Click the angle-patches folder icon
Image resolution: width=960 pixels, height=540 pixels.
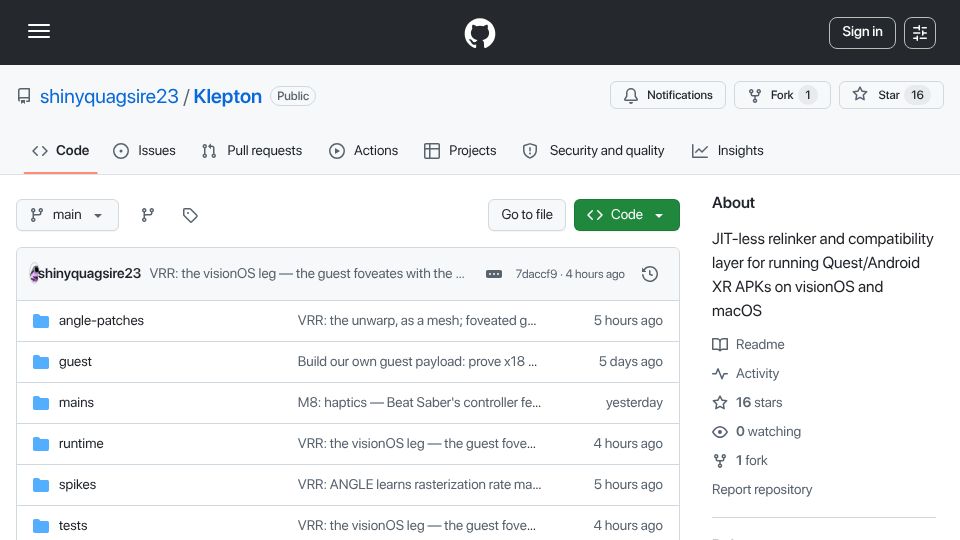(x=41, y=321)
